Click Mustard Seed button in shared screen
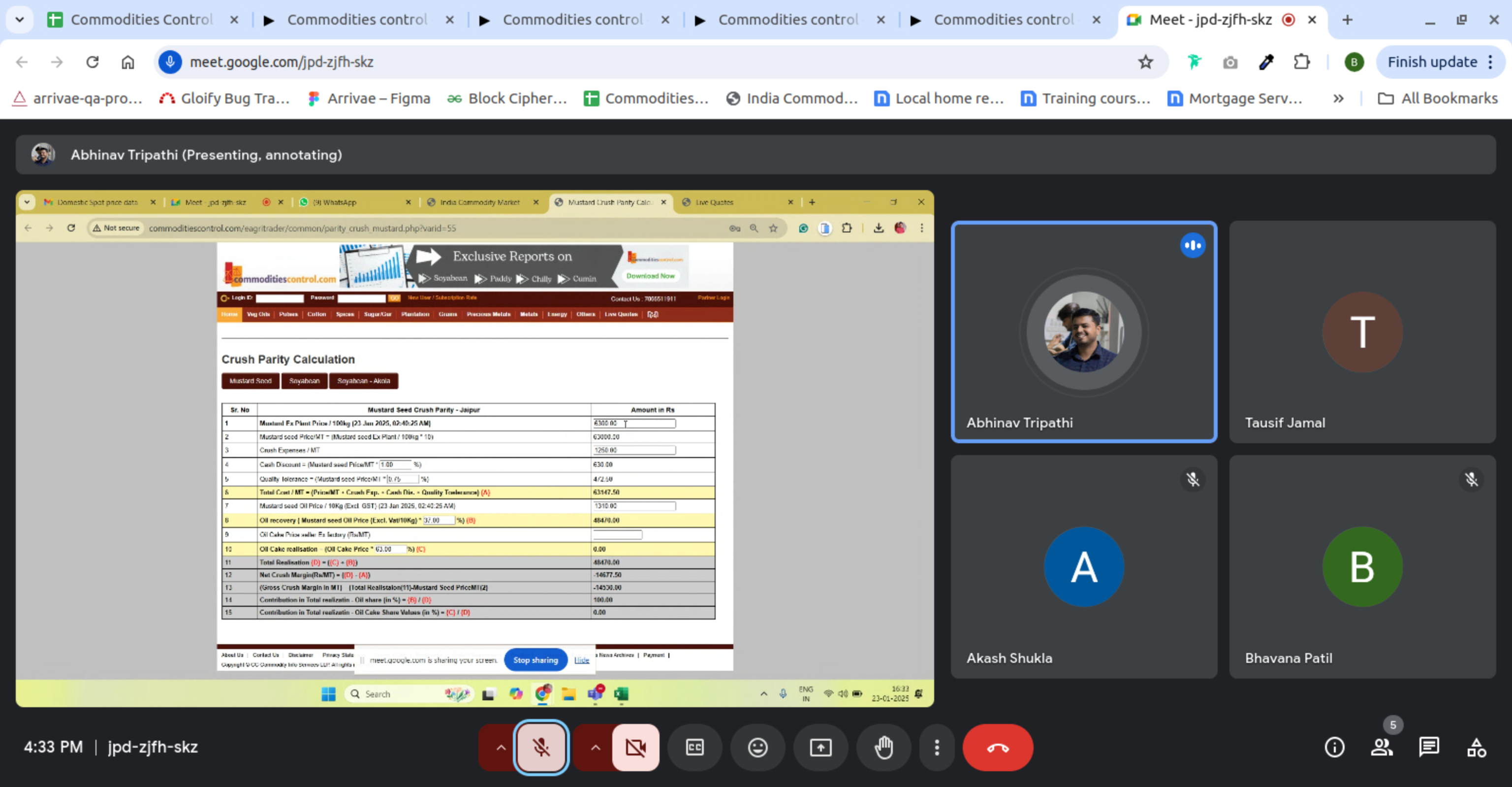Image resolution: width=1512 pixels, height=787 pixels. 250,381
